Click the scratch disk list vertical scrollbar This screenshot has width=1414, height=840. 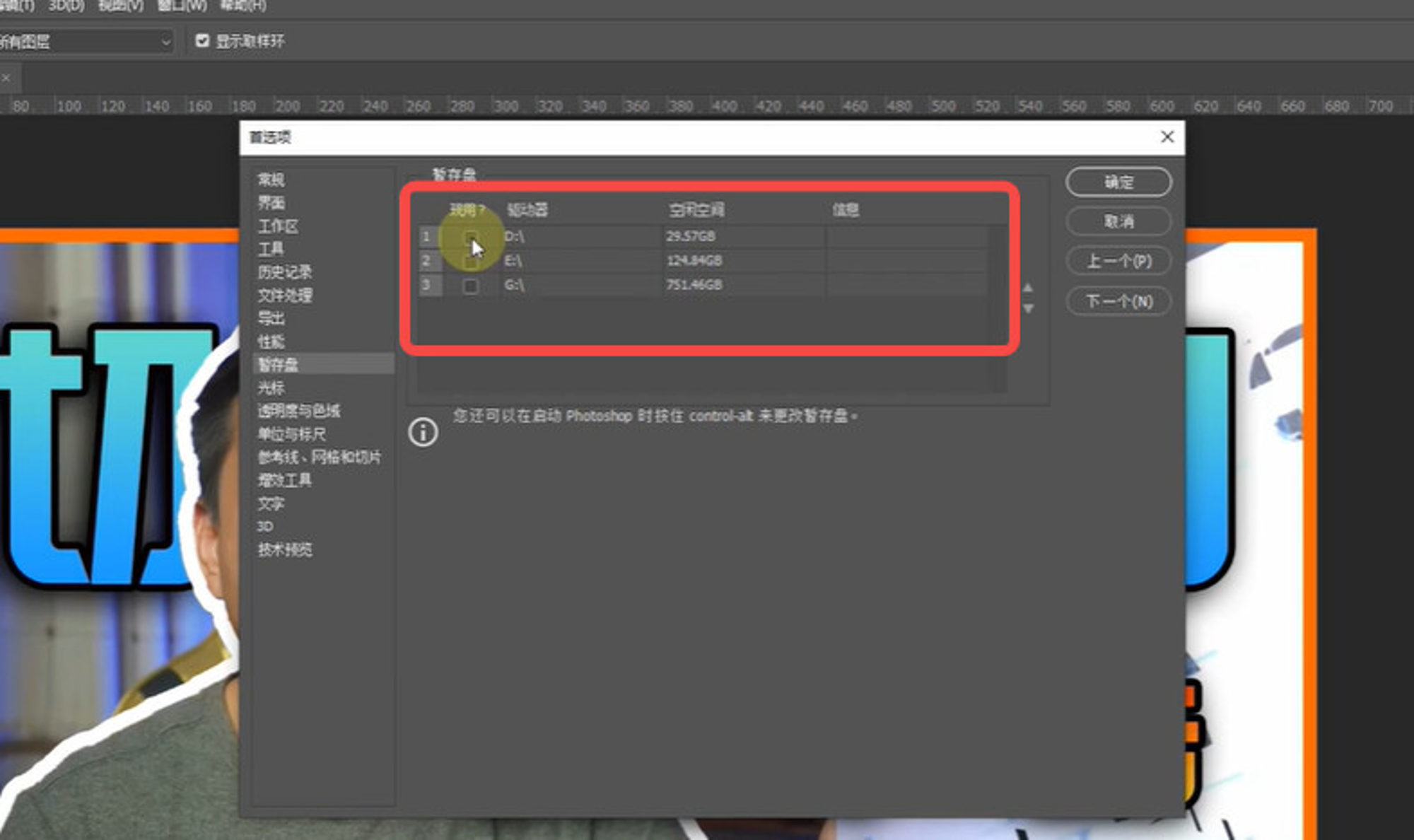point(998,308)
